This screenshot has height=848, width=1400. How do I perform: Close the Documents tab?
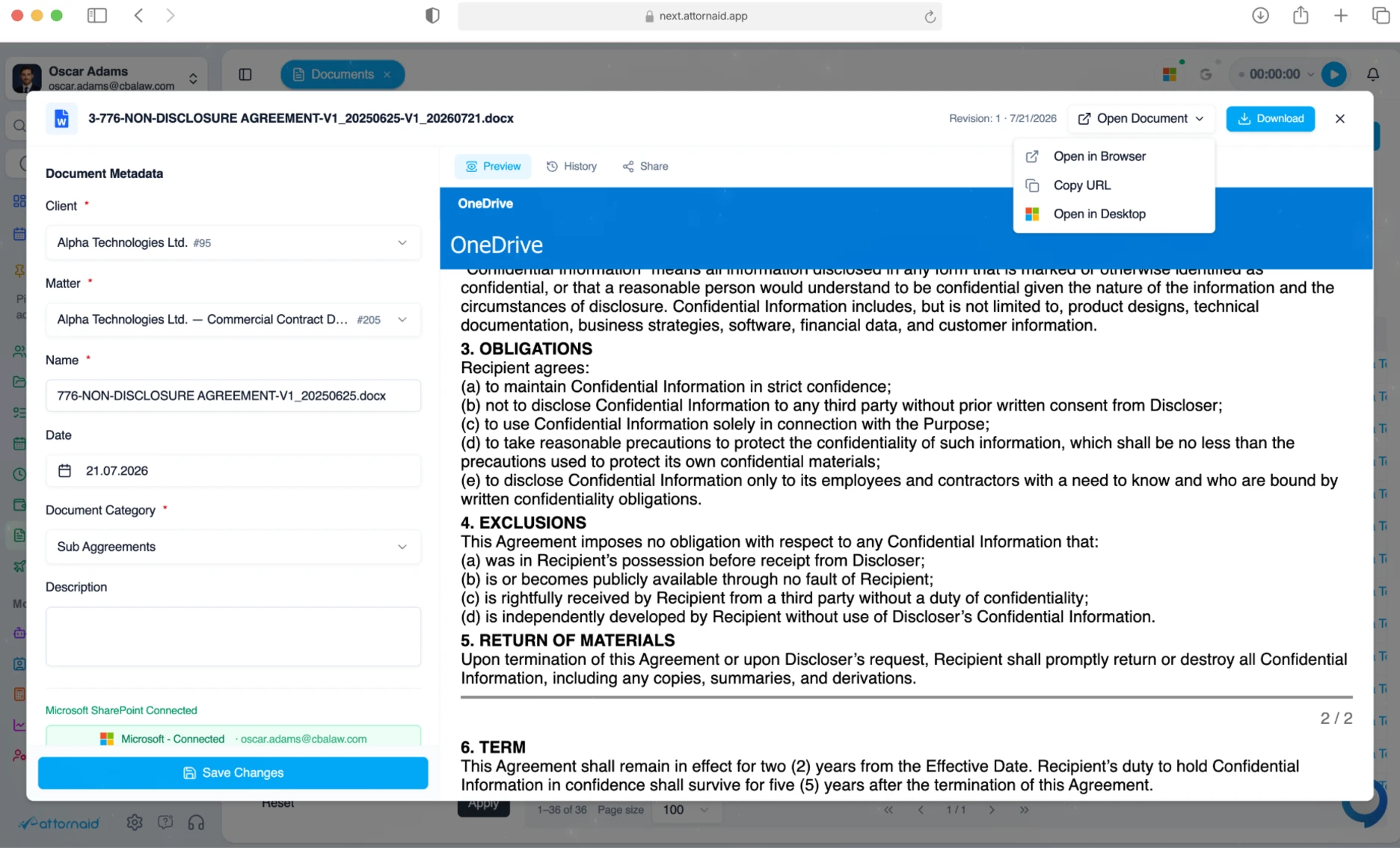387,74
